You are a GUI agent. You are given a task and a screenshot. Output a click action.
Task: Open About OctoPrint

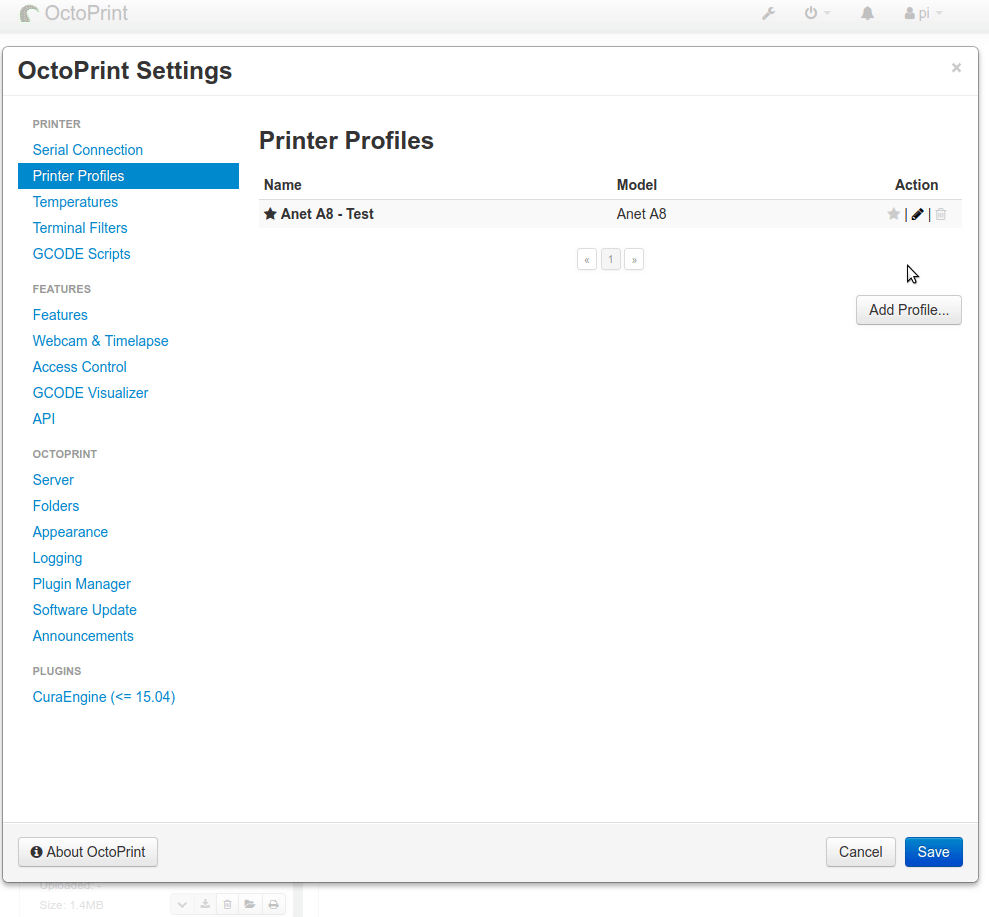coord(88,852)
